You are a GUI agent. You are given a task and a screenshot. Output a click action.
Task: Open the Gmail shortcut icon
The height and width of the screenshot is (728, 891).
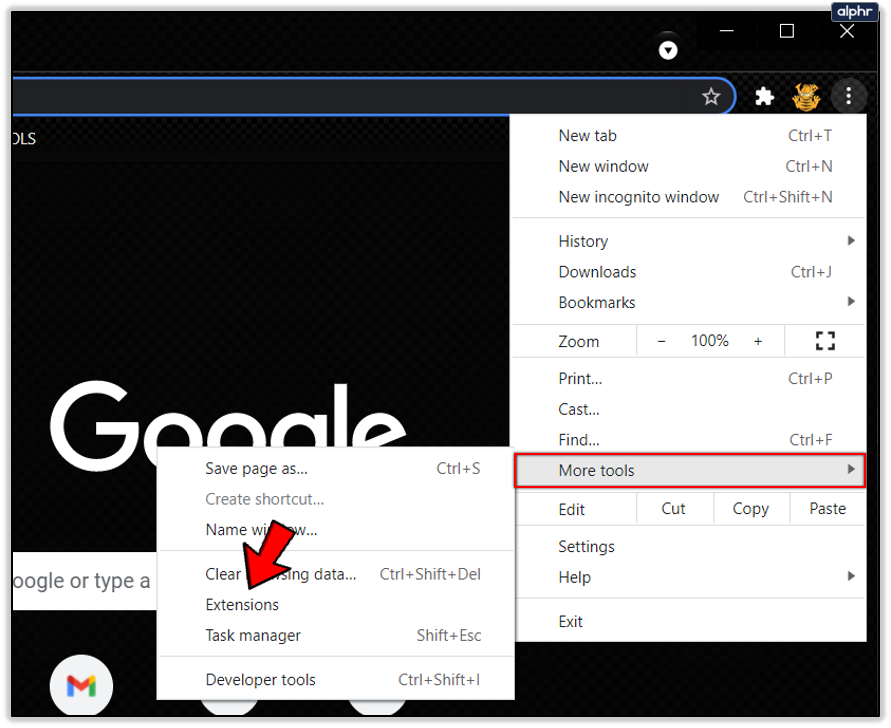pos(81,685)
